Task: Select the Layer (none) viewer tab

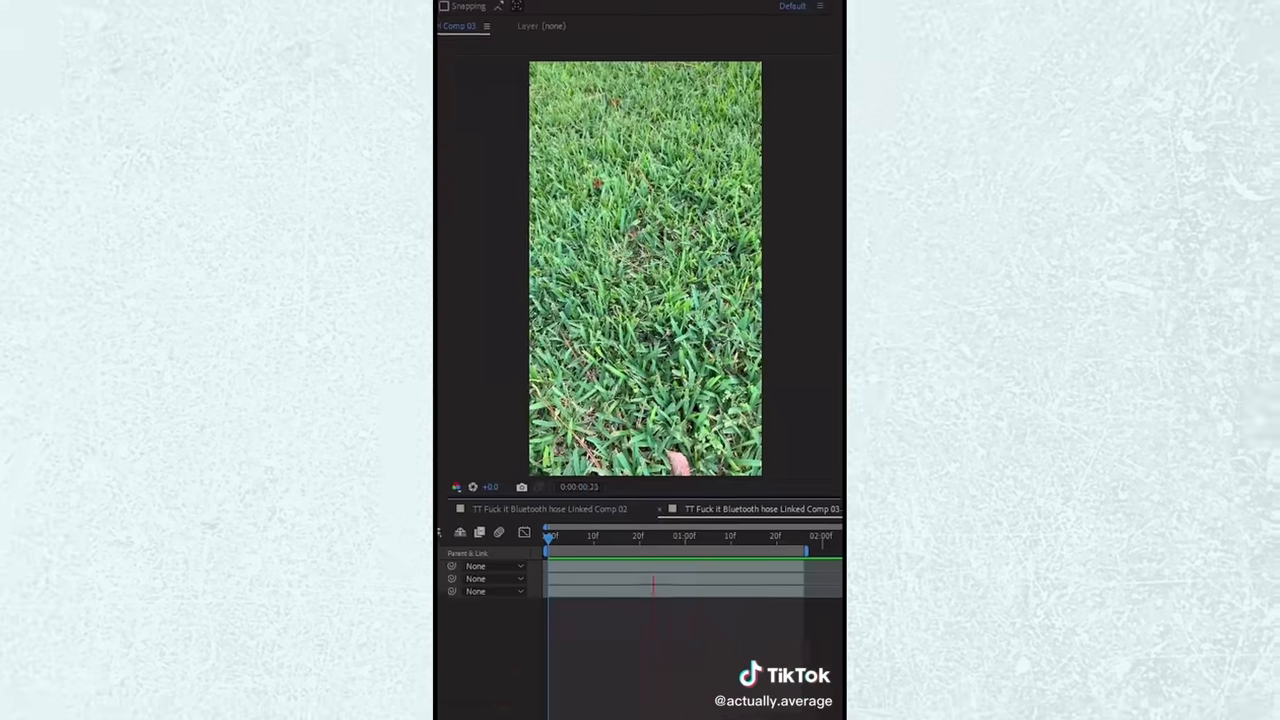Action: click(x=541, y=26)
